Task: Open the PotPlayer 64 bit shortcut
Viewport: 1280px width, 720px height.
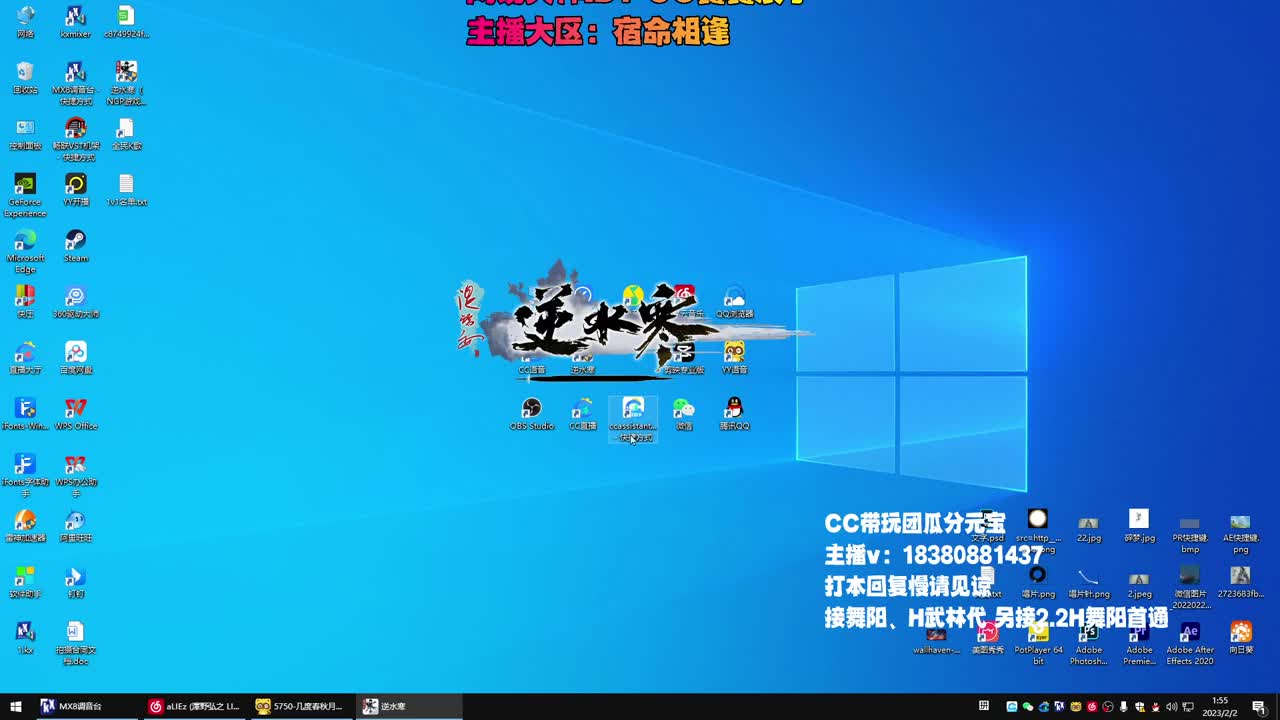Action: [x=1038, y=642]
